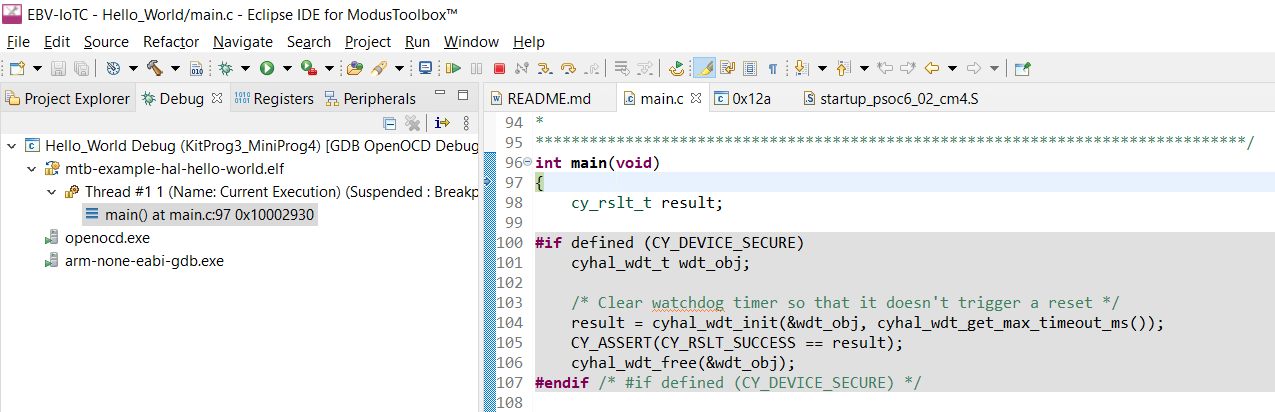Open the README.md editor tab
This screenshot has width=1275, height=412.
pyautogui.click(x=548, y=98)
